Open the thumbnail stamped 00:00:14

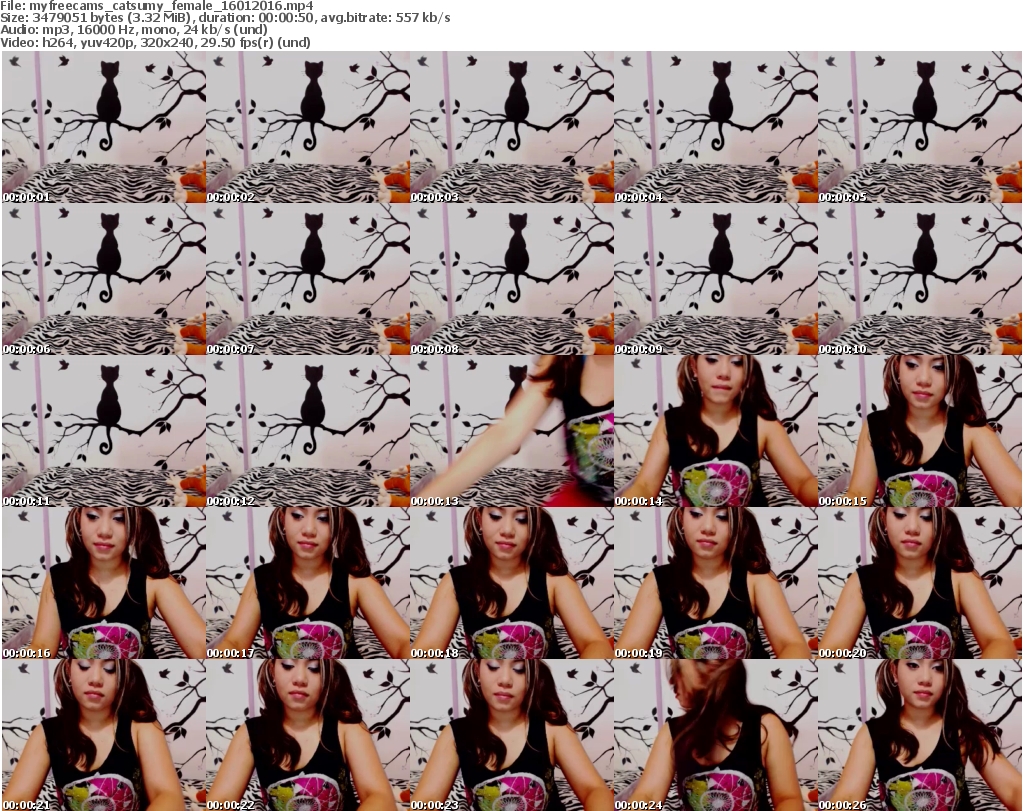click(x=716, y=431)
